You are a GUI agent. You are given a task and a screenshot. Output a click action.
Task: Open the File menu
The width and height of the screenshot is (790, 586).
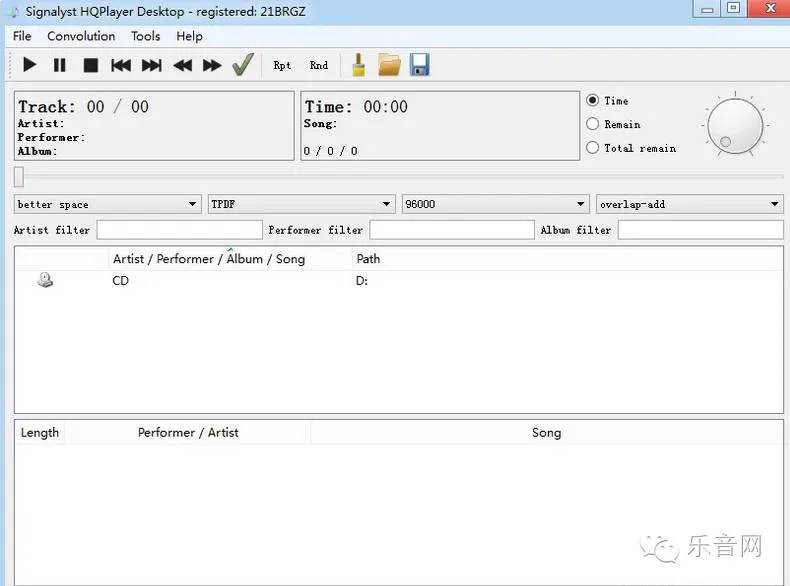tap(22, 36)
